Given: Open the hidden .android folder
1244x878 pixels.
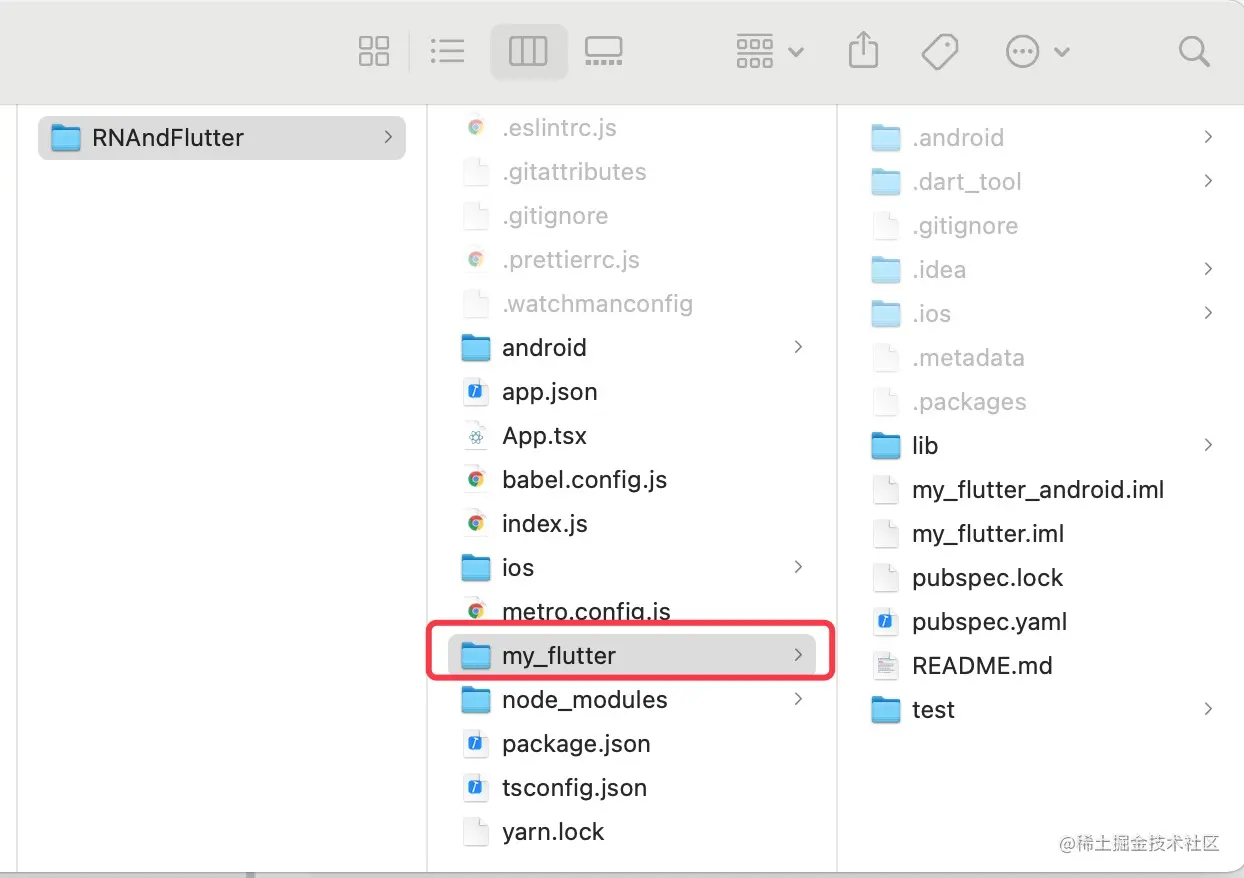Looking at the screenshot, I should [958, 138].
